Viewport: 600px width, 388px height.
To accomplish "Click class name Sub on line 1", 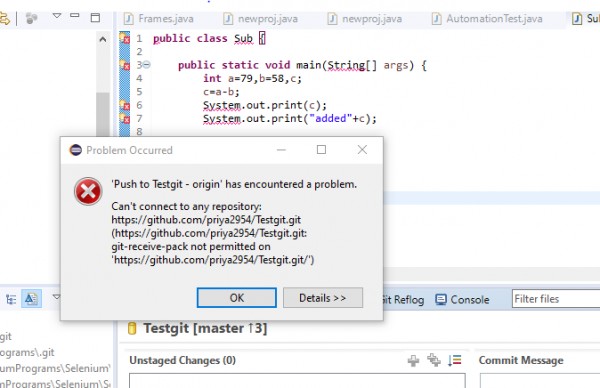I will pos(243,39).
